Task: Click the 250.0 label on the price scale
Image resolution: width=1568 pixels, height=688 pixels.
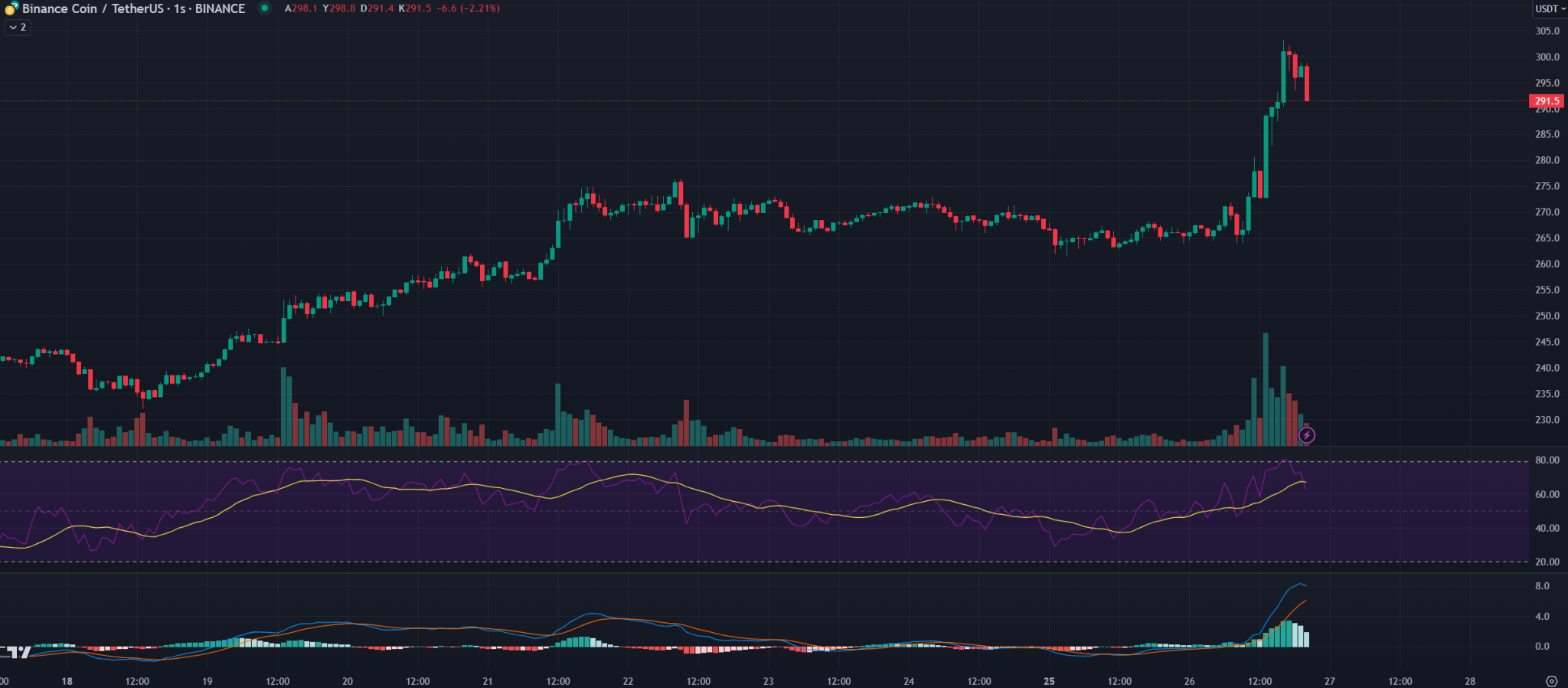Action: pos(1547,316)
